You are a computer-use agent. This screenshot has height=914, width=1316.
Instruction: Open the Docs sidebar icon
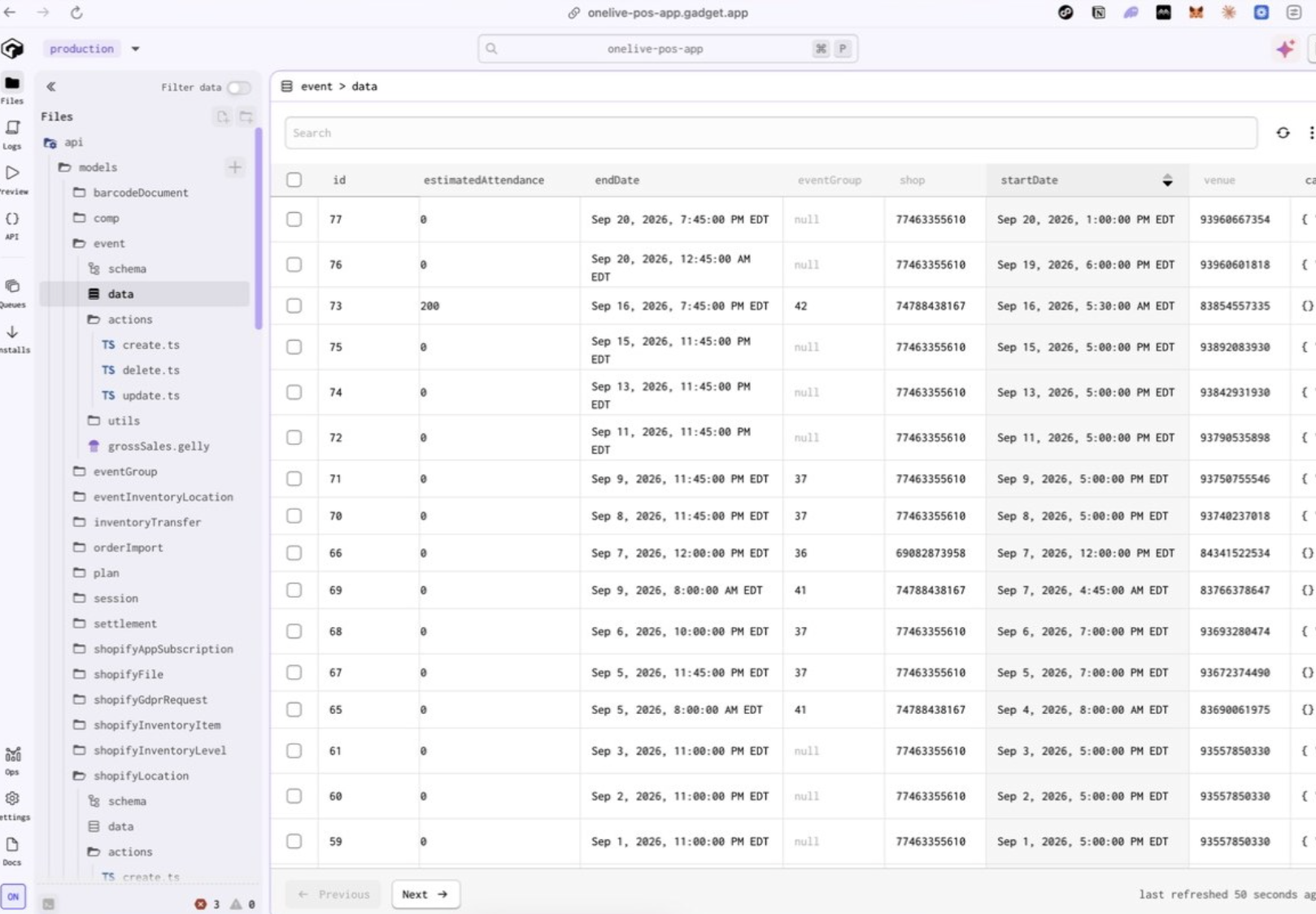[x=12, y=851]
